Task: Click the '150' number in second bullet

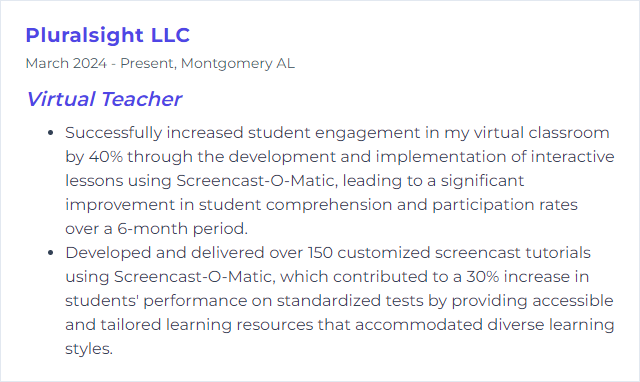Action: (320, 253)
